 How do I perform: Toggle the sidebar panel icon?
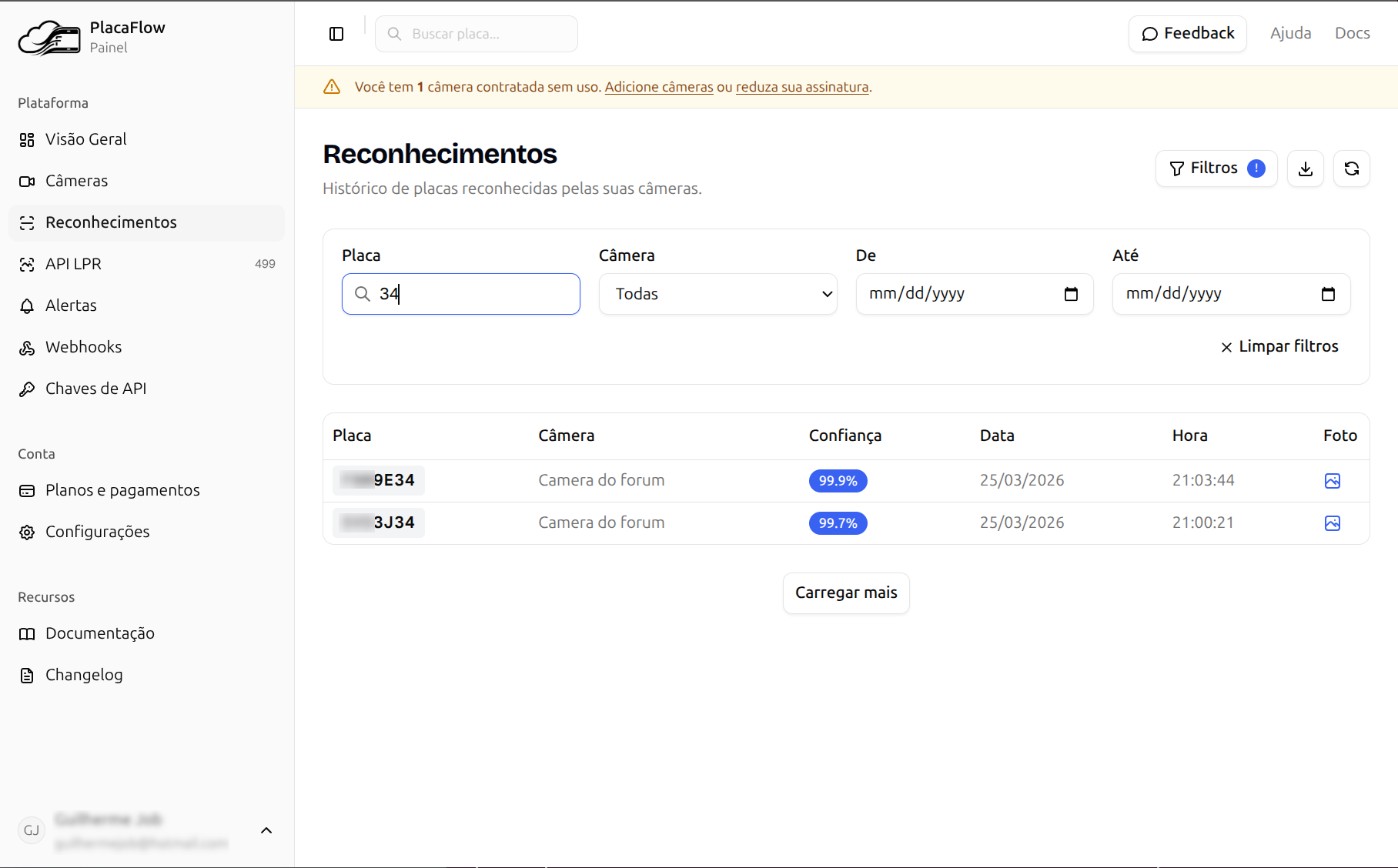pyautogui.click(x=336, y=34)
